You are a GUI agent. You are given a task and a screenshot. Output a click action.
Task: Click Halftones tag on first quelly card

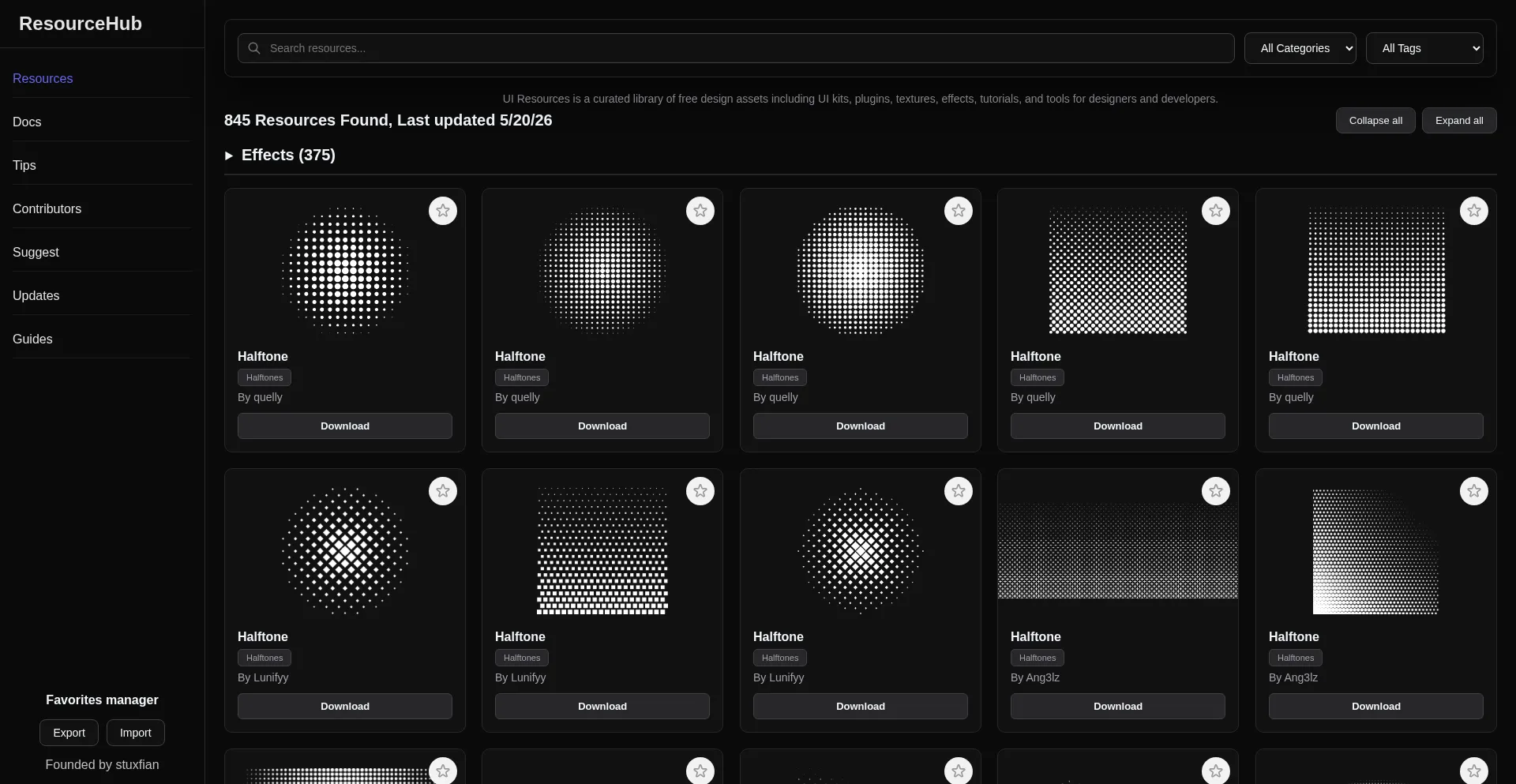tap(265, 377)
